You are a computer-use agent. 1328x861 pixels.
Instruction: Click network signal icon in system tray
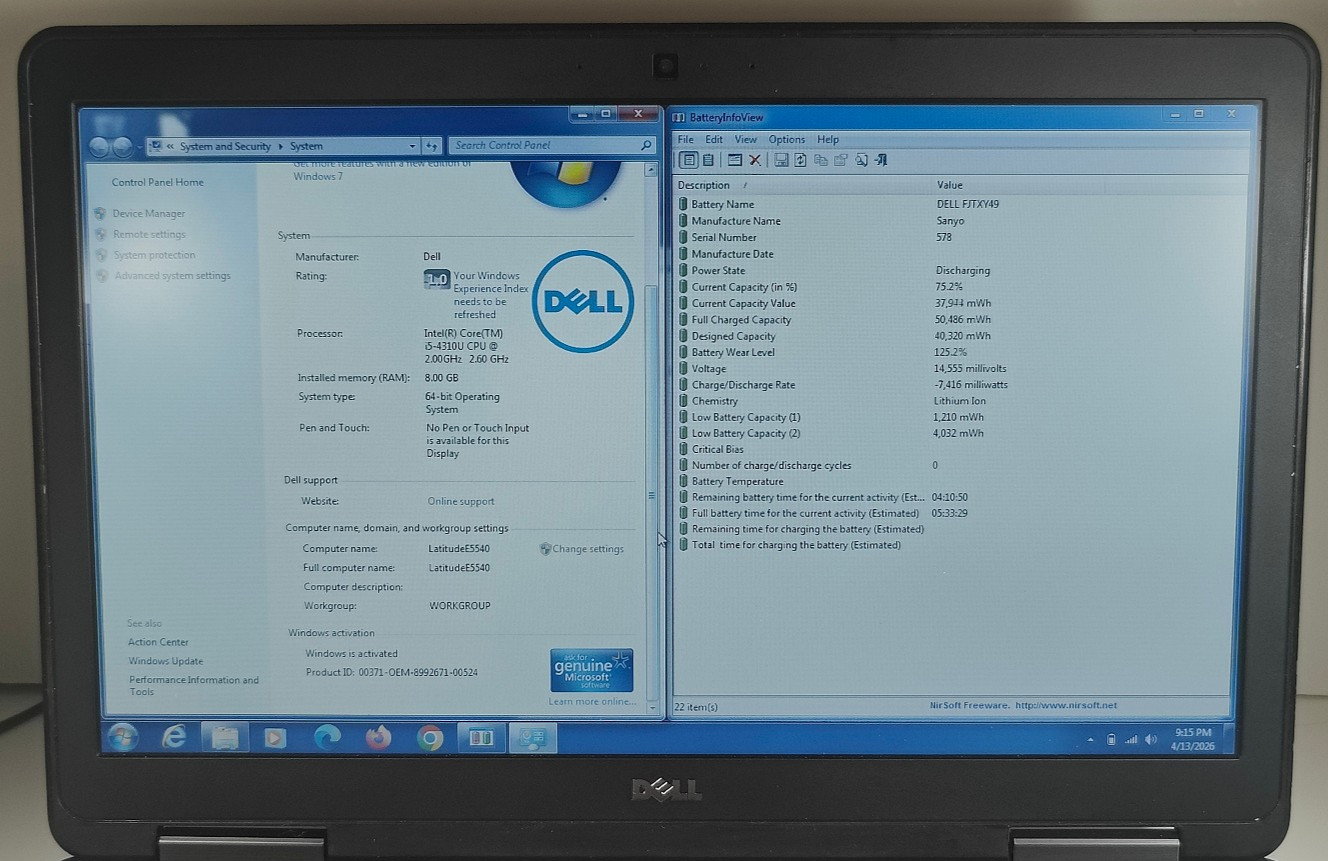coord(1131,740)
